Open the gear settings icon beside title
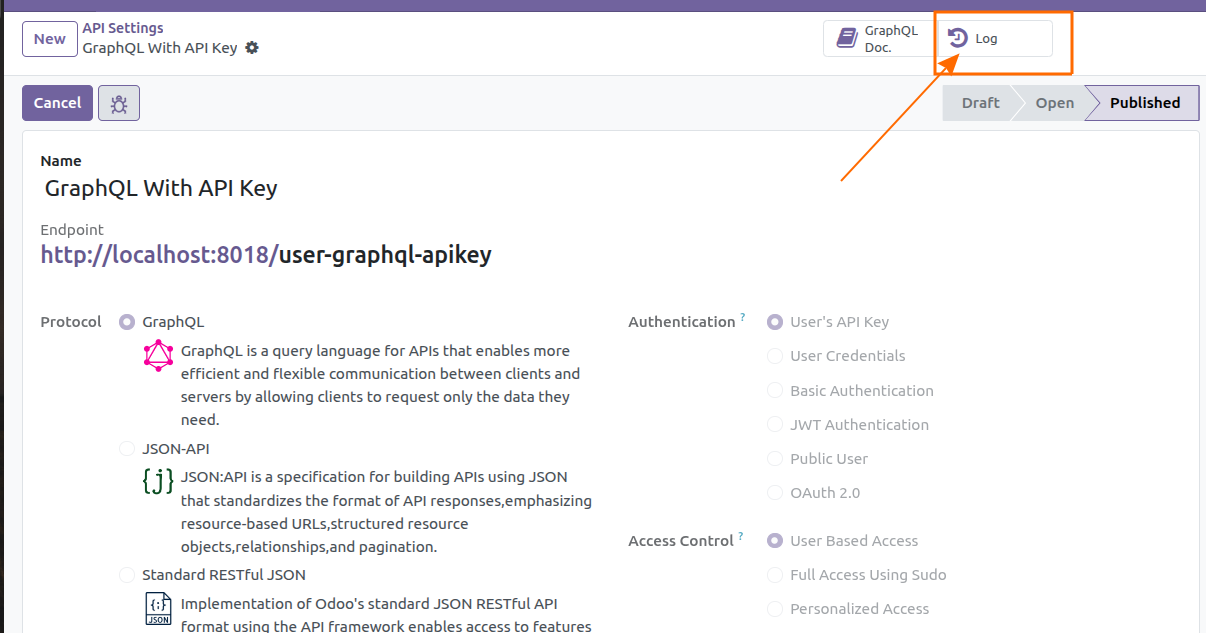Screen dimensions: 1206x633 pyautogui.click(x=252, y=48)
